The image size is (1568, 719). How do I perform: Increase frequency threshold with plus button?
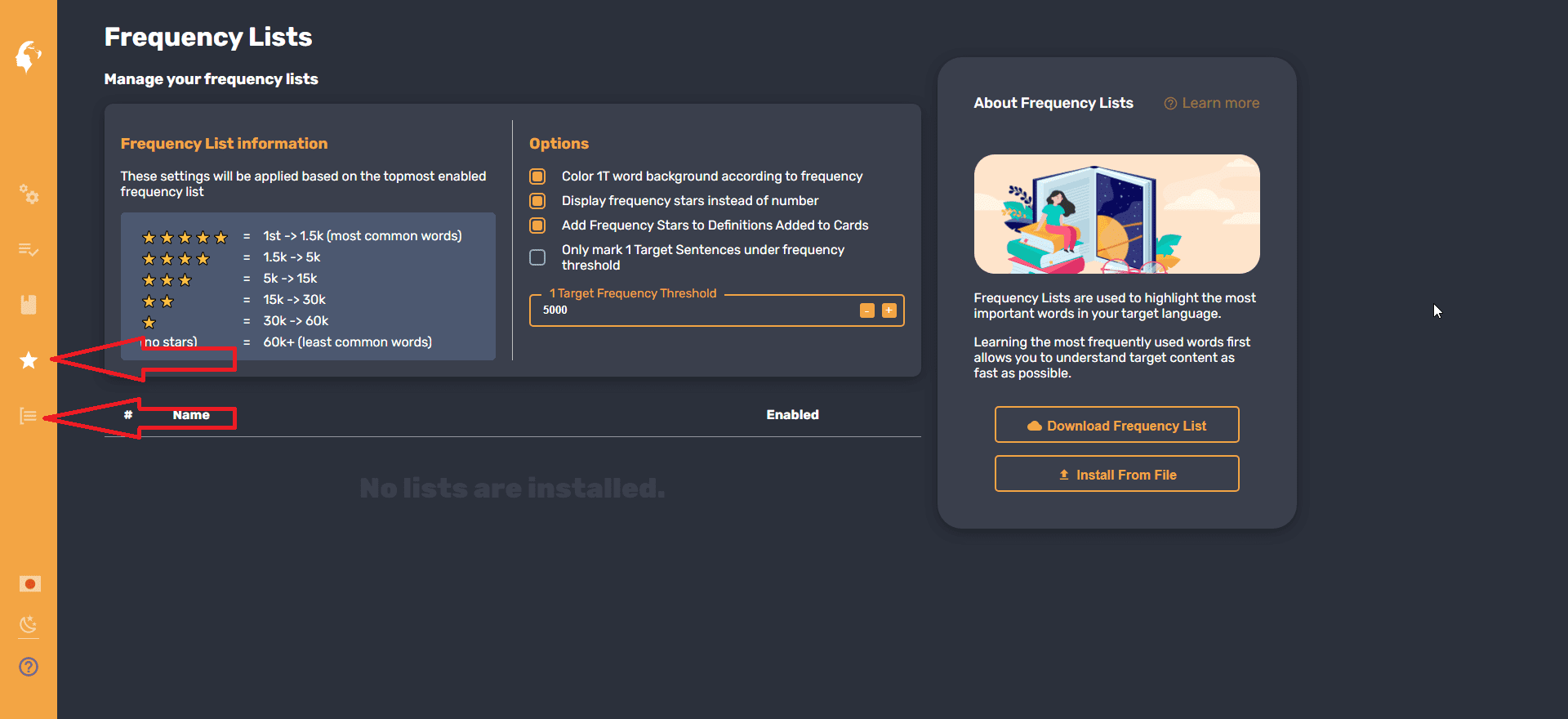click(x=889, y=310)
